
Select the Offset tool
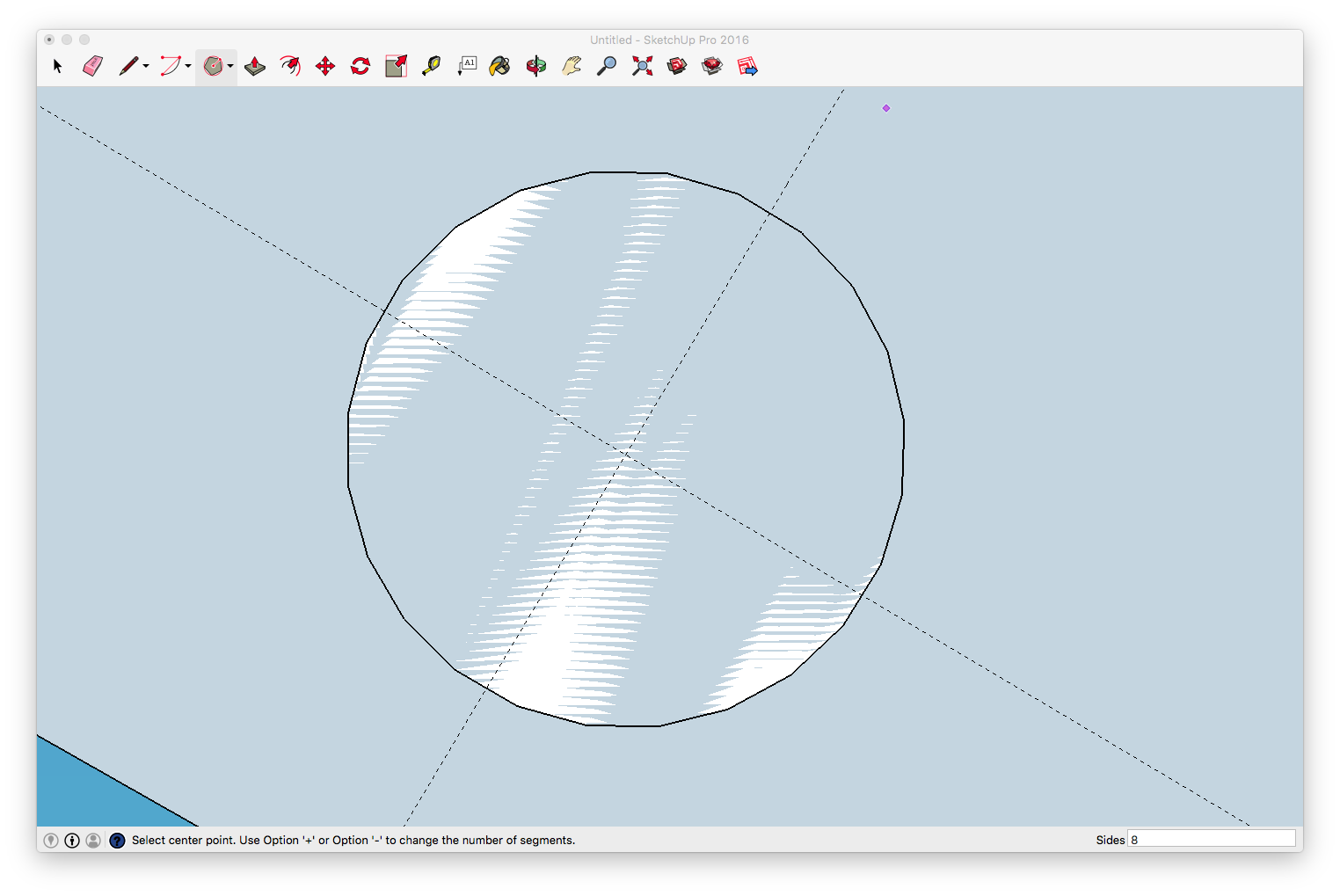[290, 66]
